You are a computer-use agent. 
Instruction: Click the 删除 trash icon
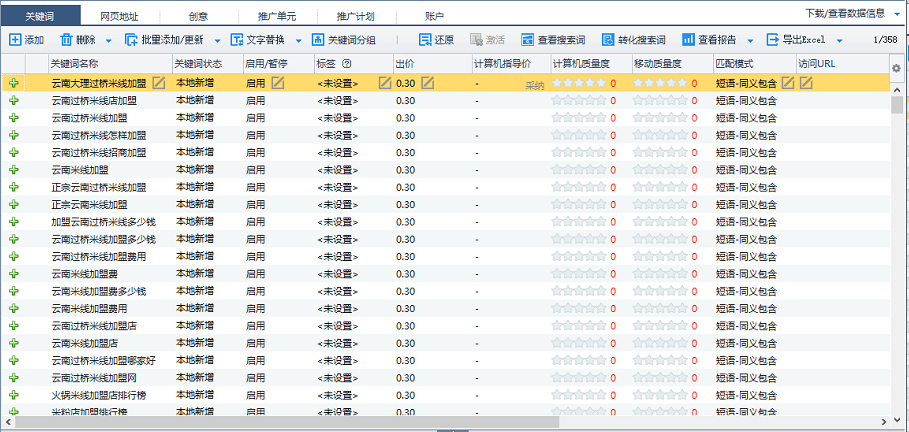tap(67, 40)
